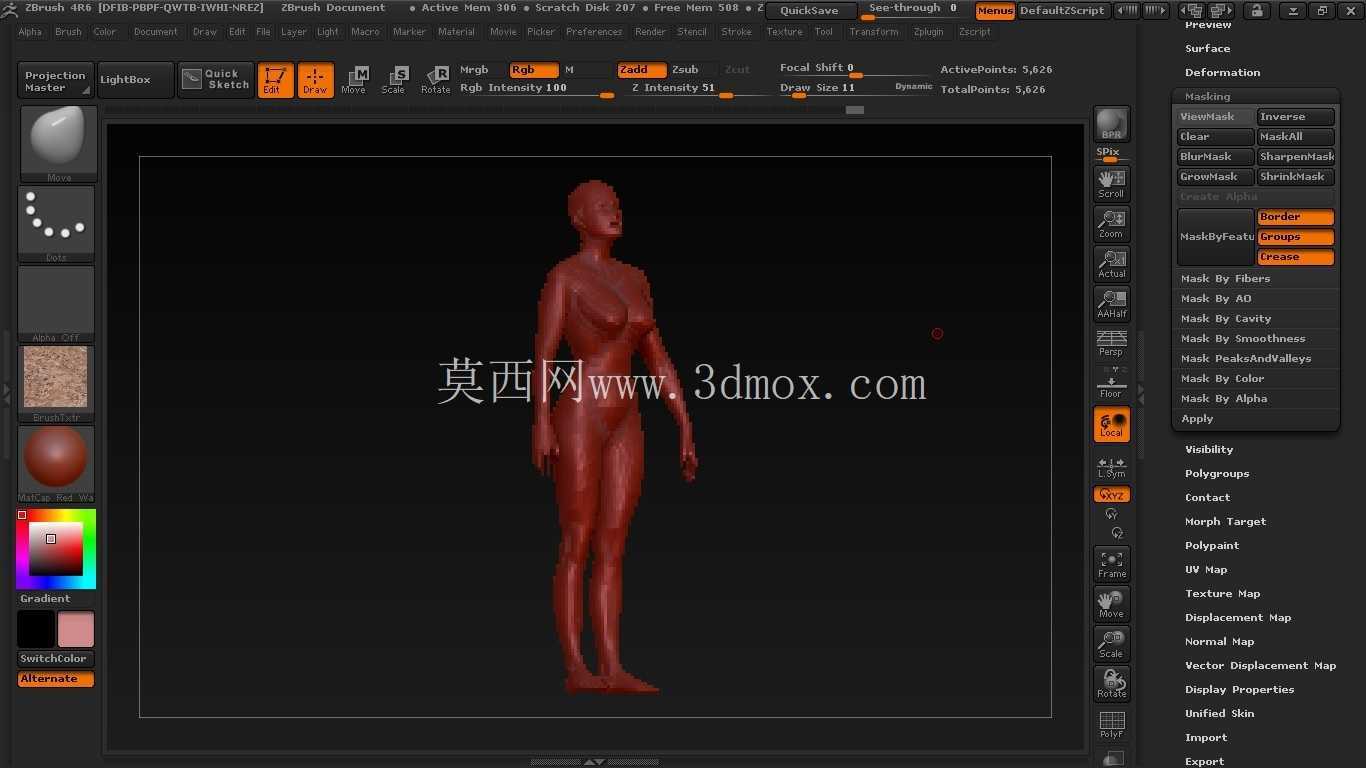Viewport: 1366px width, 768px height.
Task: Click the QuickSave button
Action: pos(810,11)
